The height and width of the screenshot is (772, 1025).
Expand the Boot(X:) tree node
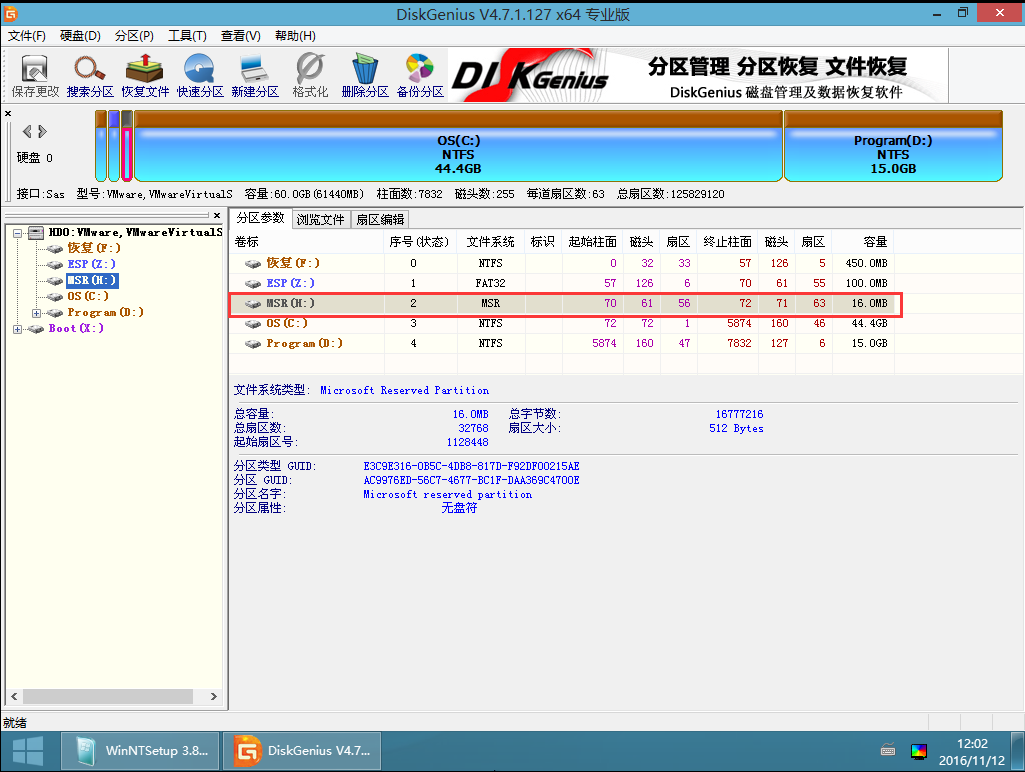(x=18, y=329)
